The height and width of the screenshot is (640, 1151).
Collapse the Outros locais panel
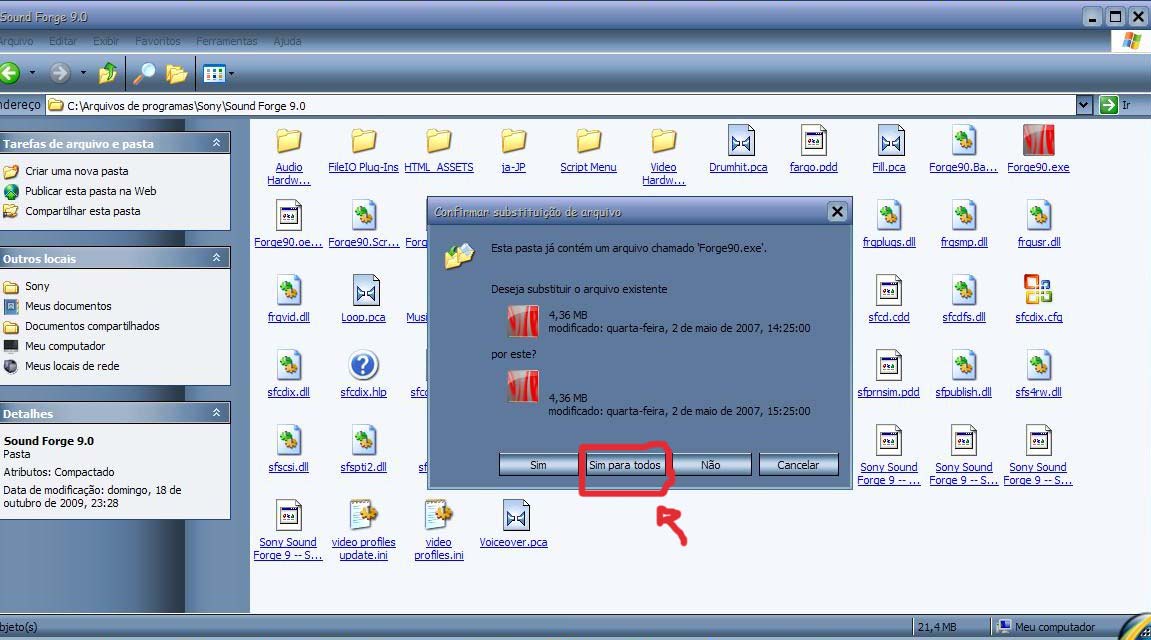coord(217,258)
